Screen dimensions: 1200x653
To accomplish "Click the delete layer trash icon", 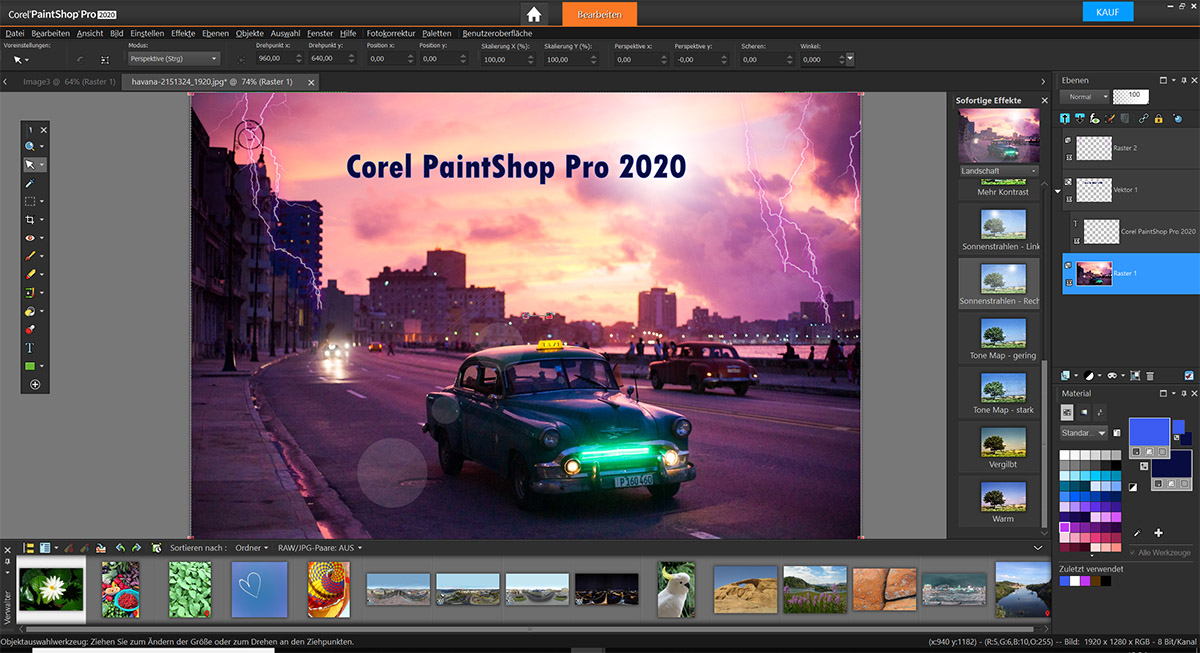I will click(x=1150, y=375).
